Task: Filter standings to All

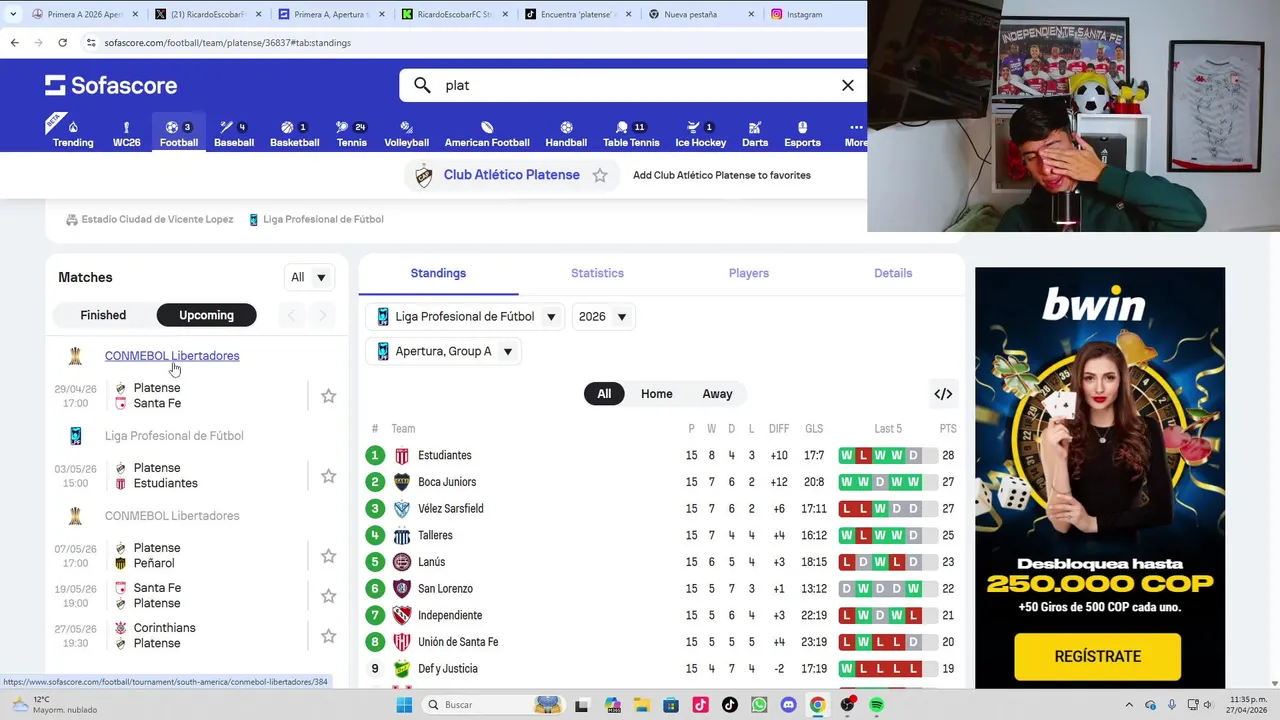Action: coord(604,394)
